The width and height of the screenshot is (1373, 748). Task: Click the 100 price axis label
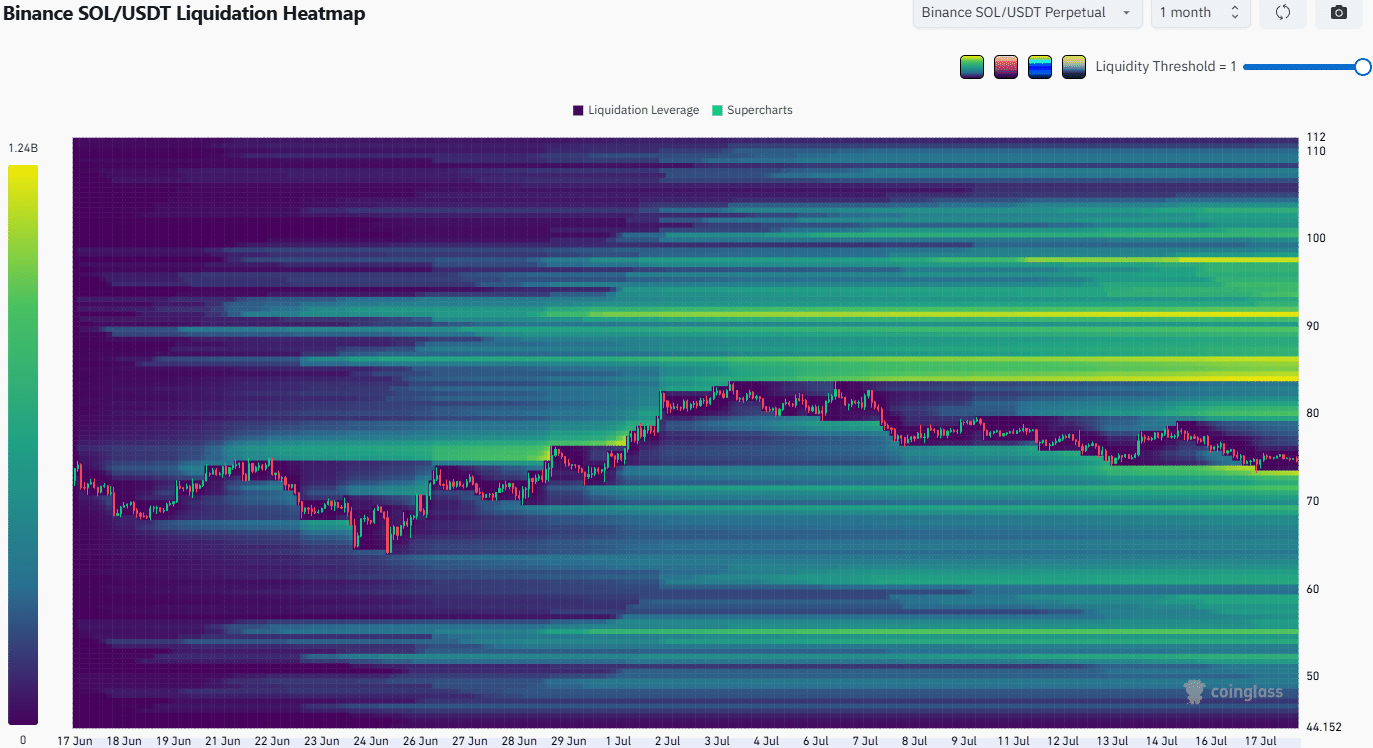1316,239
